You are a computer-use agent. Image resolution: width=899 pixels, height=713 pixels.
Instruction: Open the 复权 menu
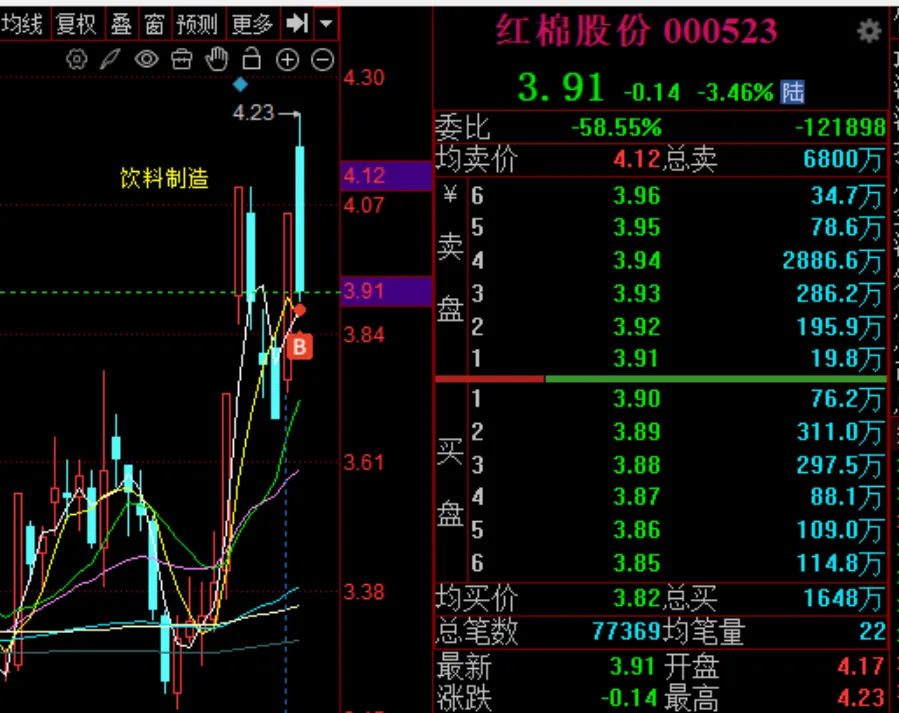[x=76, y=23]
